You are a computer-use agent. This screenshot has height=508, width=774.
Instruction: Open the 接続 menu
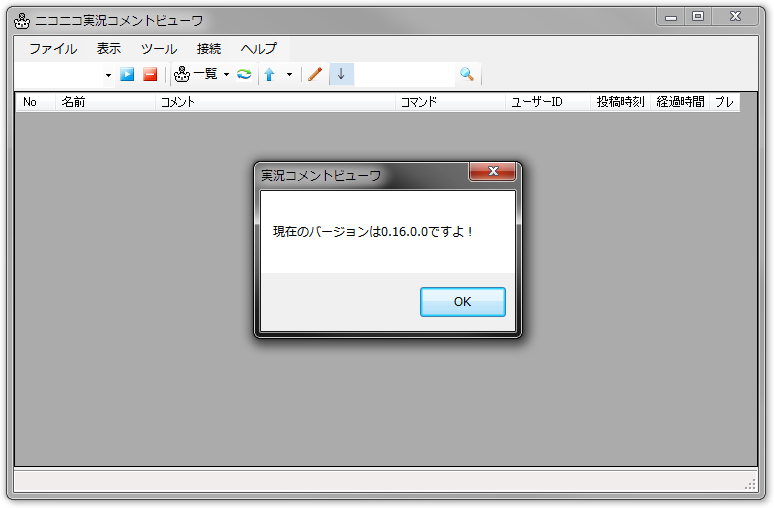[x=208, y=48]
